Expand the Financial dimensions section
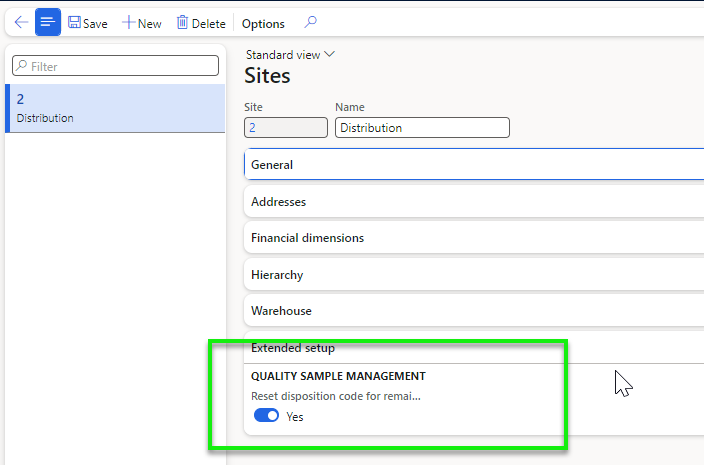 (x=307, y=238)
